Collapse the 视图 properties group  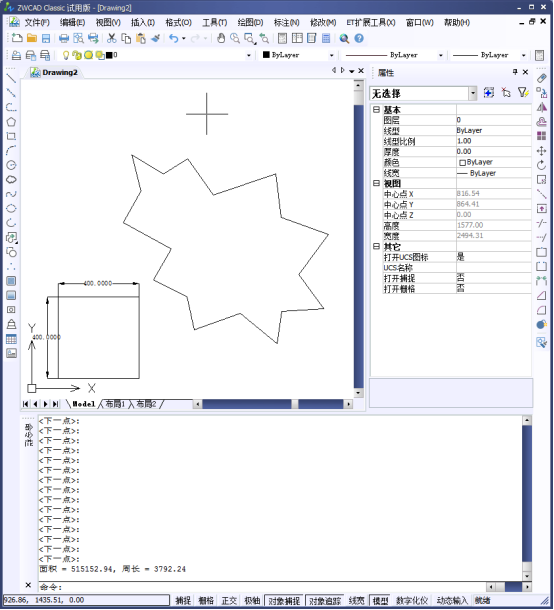[376, 183]
